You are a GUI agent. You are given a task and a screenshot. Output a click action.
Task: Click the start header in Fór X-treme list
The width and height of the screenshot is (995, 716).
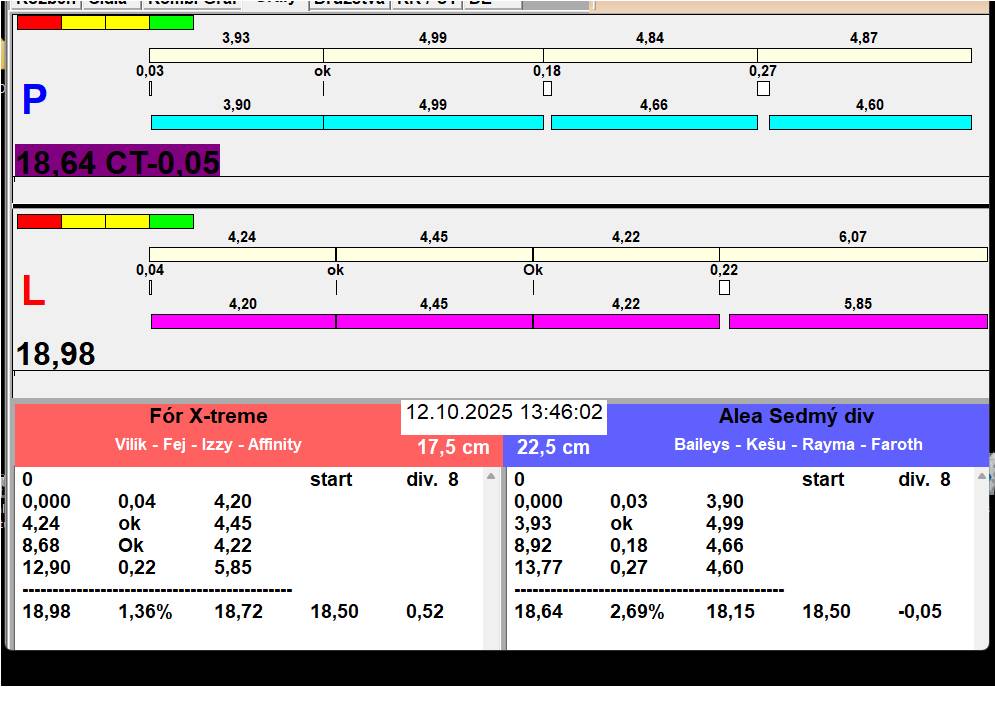[x=331, y=480]
